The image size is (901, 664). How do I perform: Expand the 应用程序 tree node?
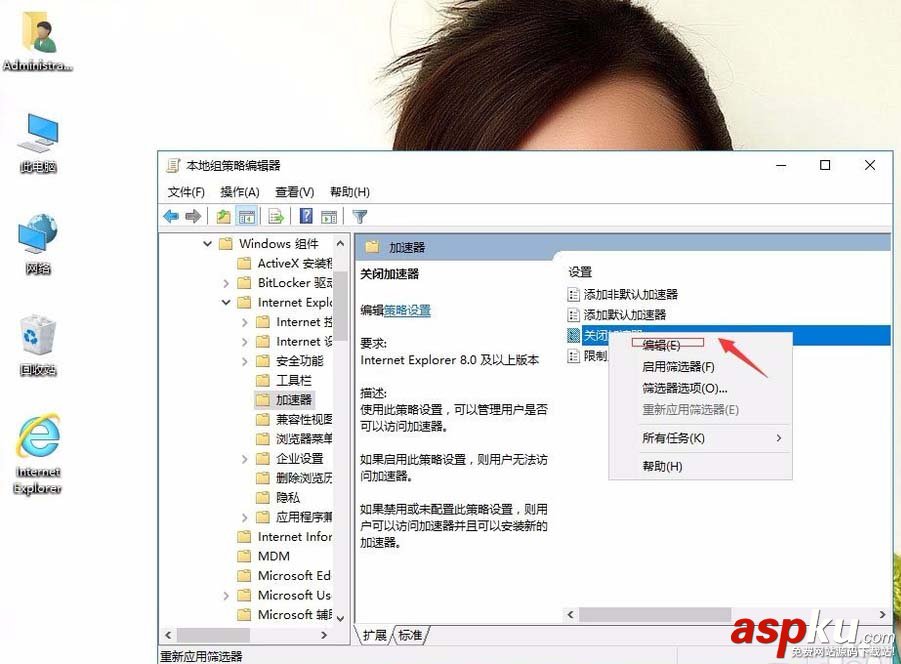tap(244, 518)
